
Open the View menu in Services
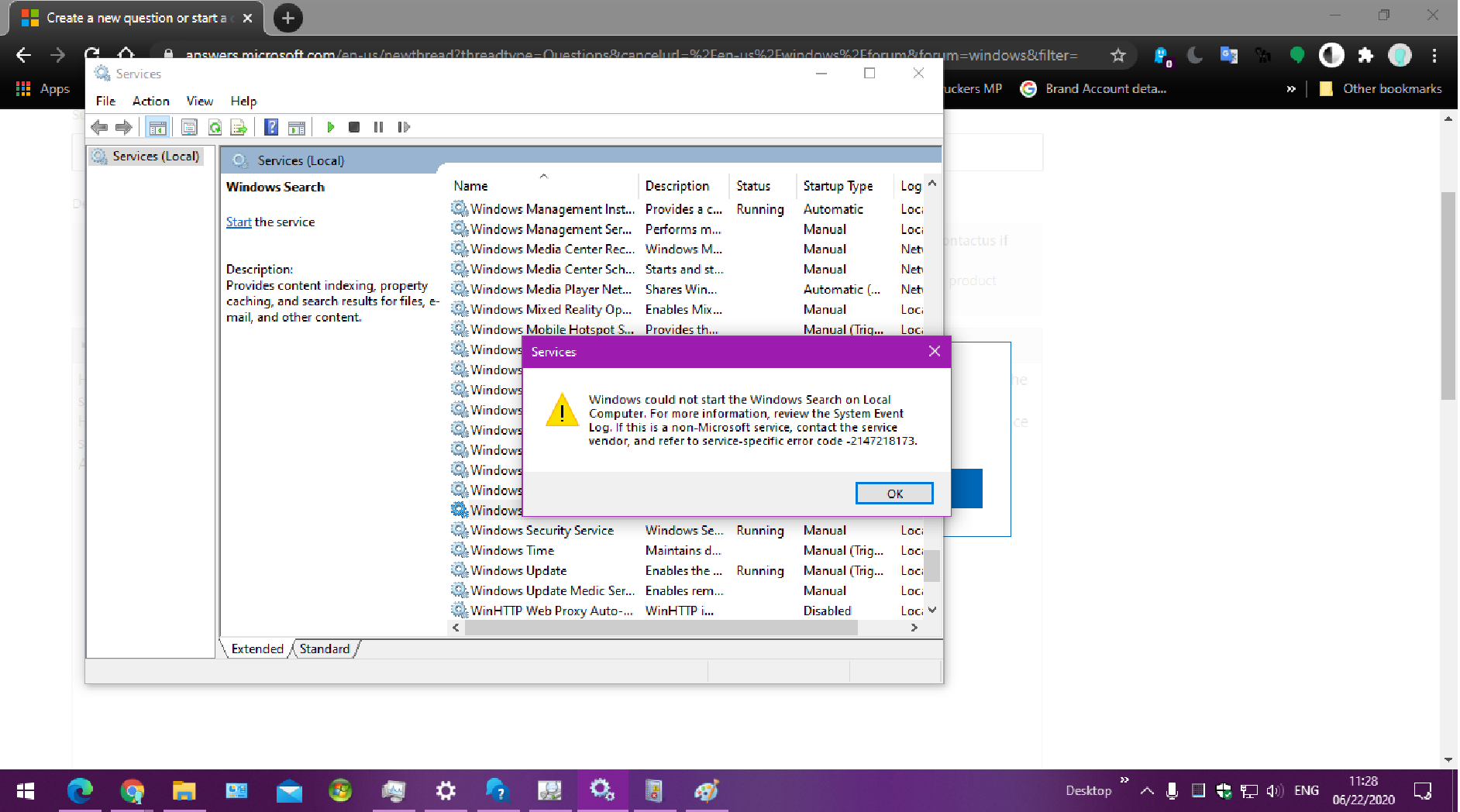pyautogui.click(x=199, y=101)
